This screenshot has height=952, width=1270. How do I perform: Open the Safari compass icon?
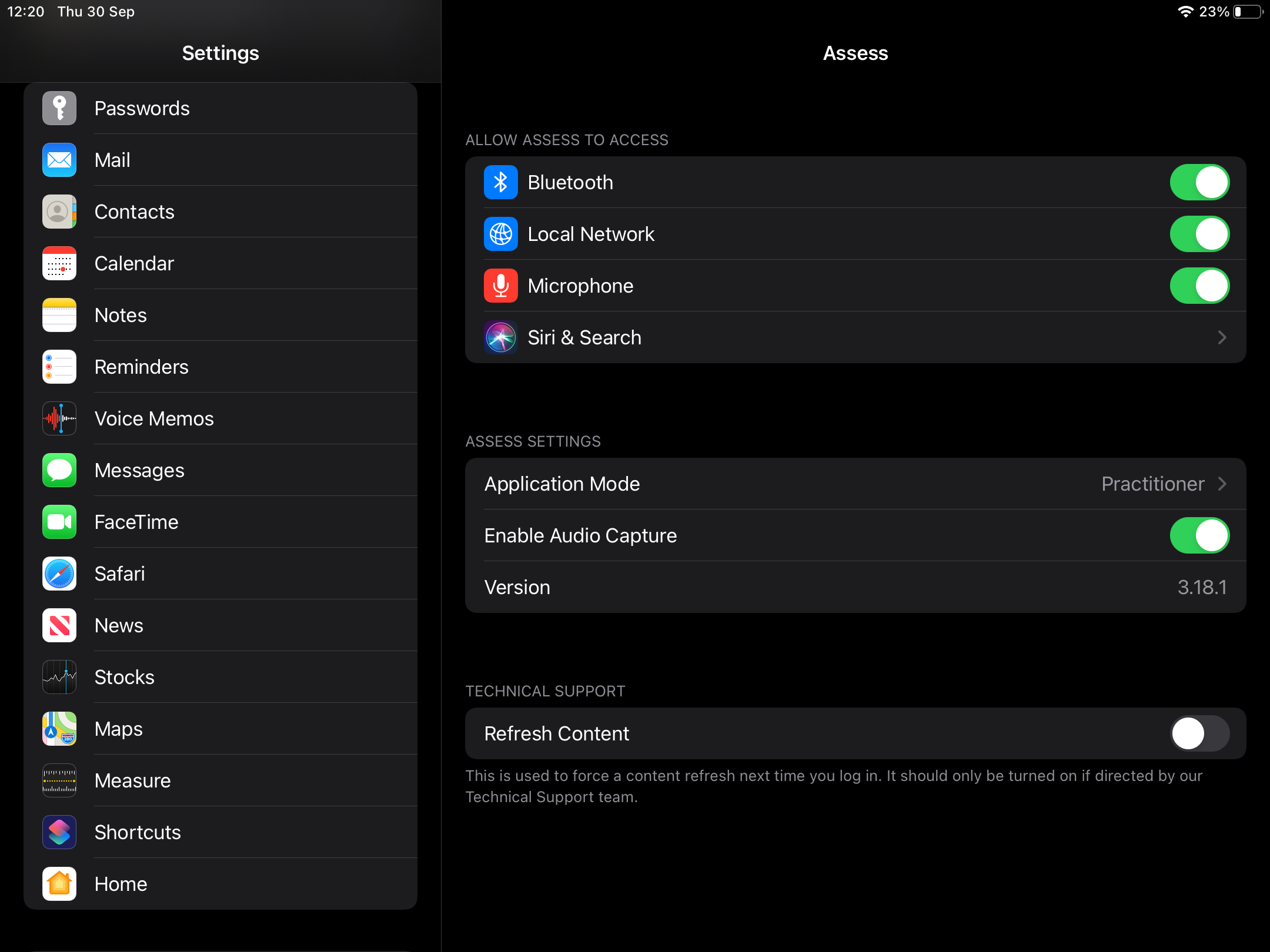(x=59, y=574)
